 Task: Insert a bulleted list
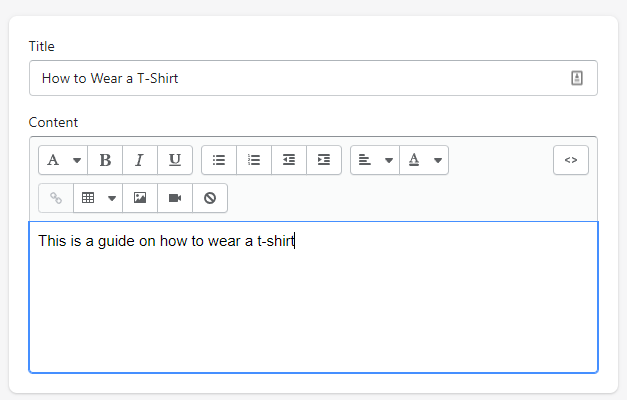click(219, 160)
